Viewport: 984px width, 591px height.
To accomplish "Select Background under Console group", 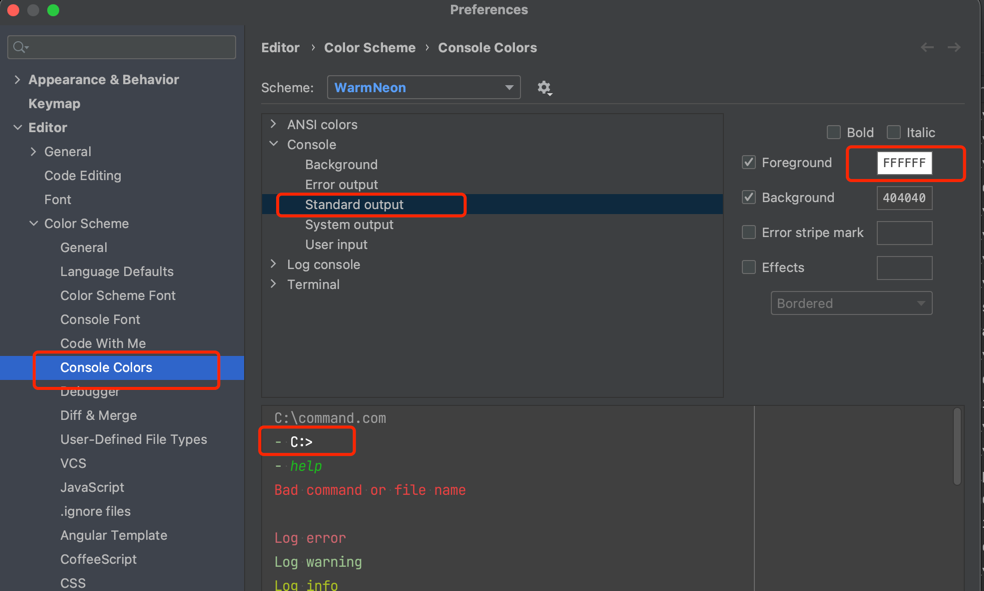I will click(341, 164).
